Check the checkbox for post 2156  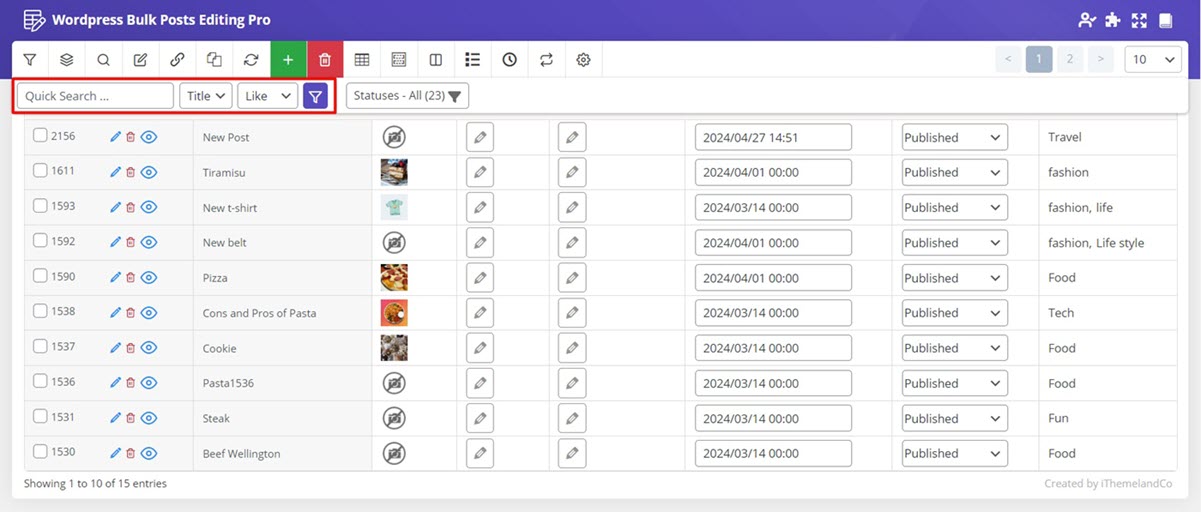pyautogui.click(x=40, y=136)
